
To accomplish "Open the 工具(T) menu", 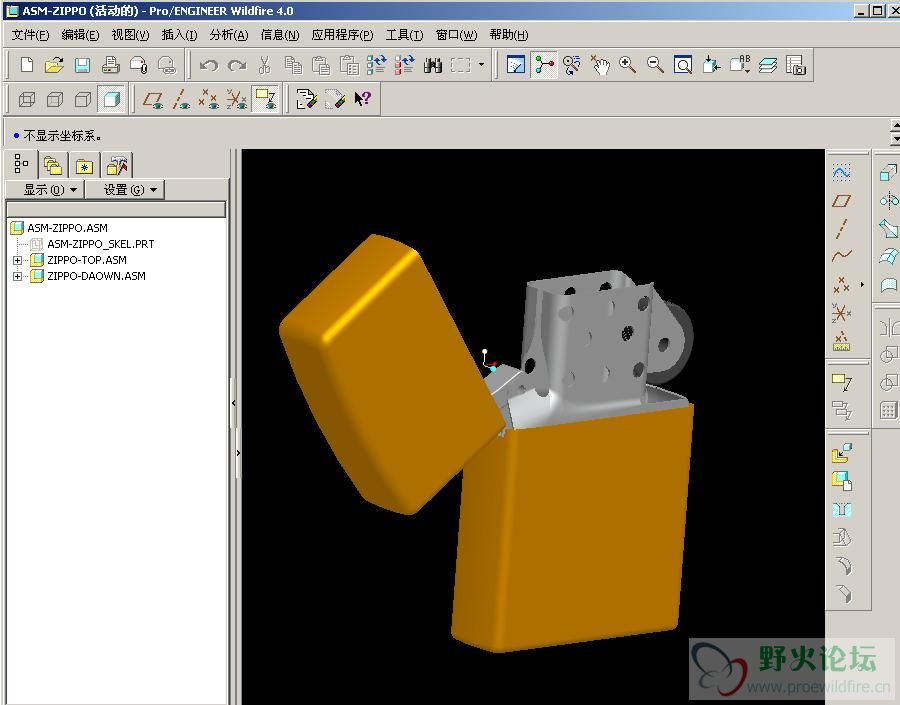I will (x=404, y=35).
